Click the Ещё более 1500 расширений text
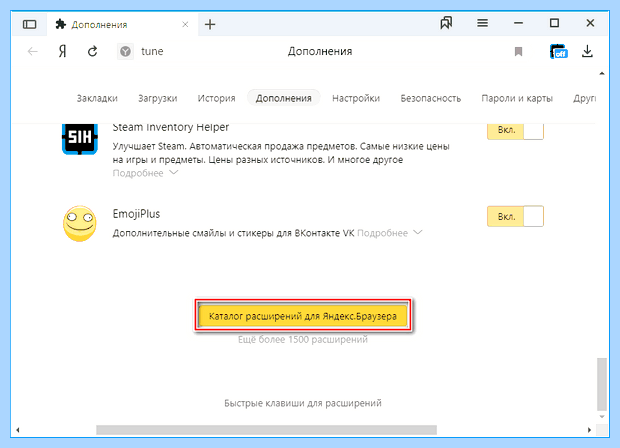 coord(302,339)
